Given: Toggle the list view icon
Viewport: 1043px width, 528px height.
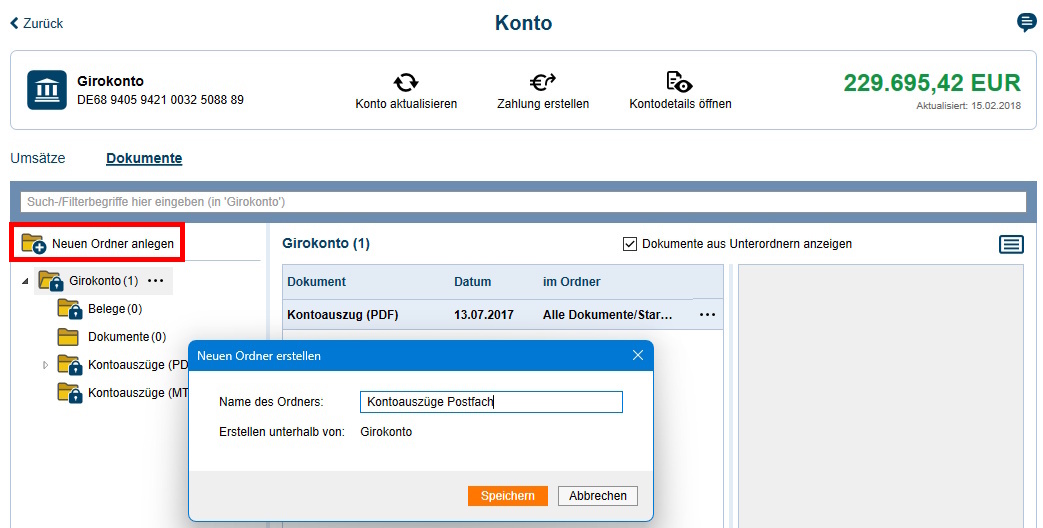Looking at the screenshot, I should (1011, 244).
